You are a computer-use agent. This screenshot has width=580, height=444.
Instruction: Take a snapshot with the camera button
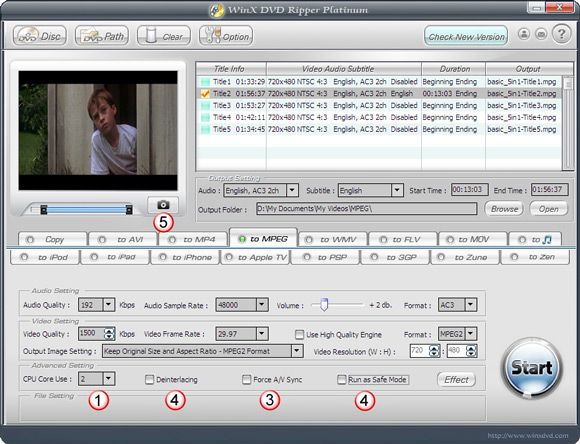[x=163, y=205]
